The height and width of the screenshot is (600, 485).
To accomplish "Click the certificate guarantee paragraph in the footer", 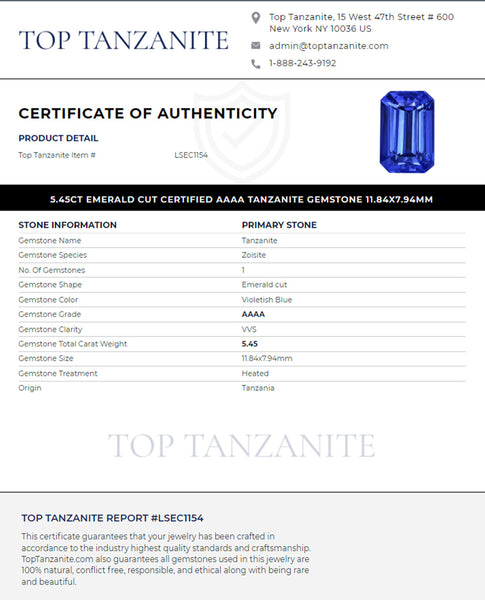I will (x=166, y=559).
